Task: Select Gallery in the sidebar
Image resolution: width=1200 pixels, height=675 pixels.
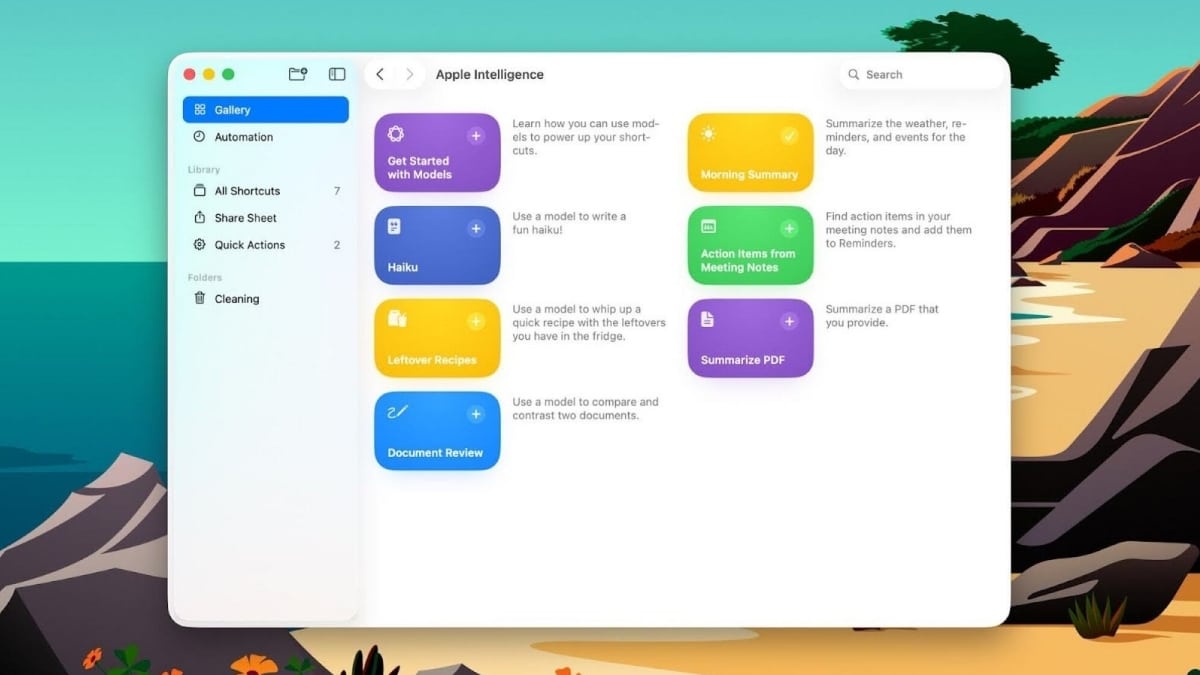Action: (265, 110)
